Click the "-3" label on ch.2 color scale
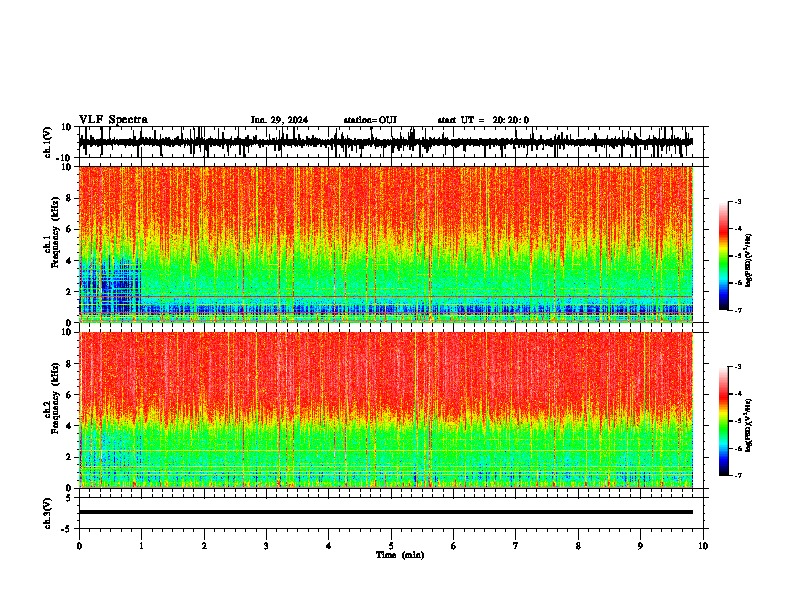792x612 pixels. coord(737,367)
